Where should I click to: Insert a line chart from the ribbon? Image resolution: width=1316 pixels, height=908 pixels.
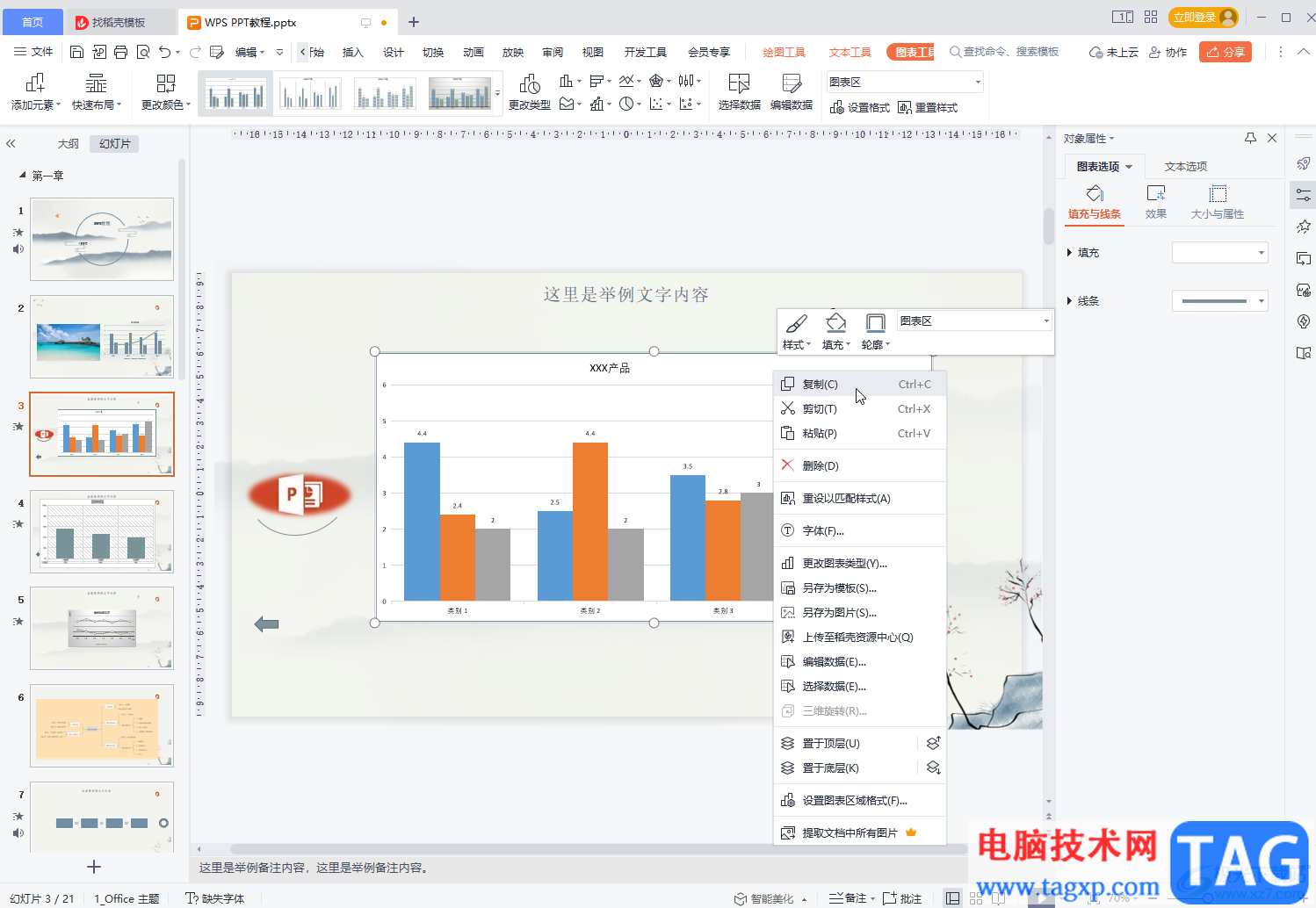(x=626, y=81)
